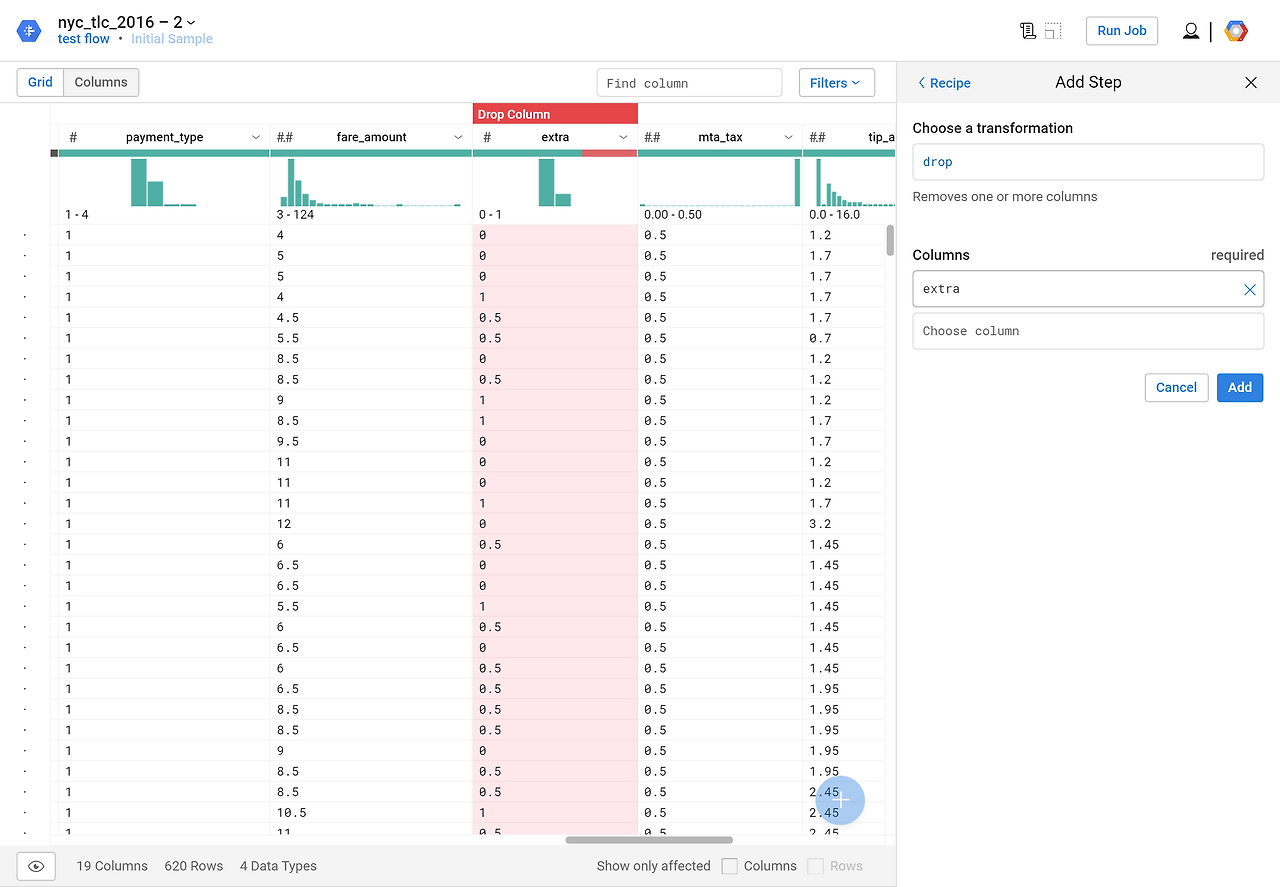Open the recipe steps icon
The height and width of the screenshot is (887, 1280).
click(1027, 31)
